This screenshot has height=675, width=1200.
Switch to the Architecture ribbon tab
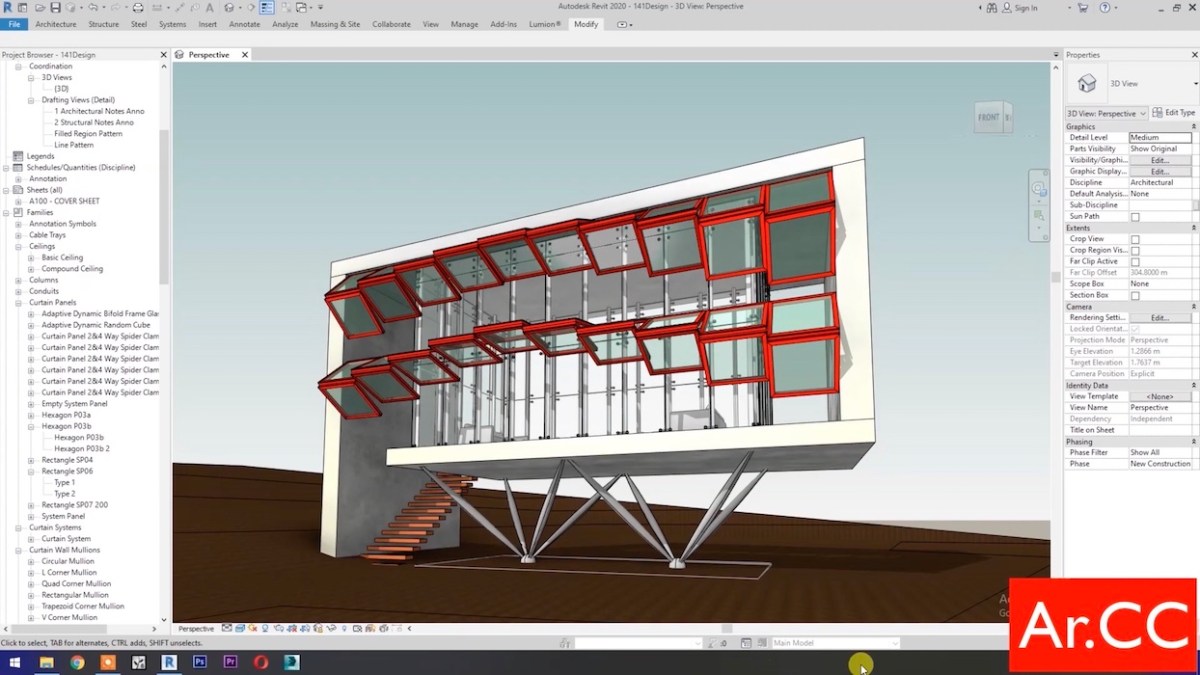(x=55, y=24)
